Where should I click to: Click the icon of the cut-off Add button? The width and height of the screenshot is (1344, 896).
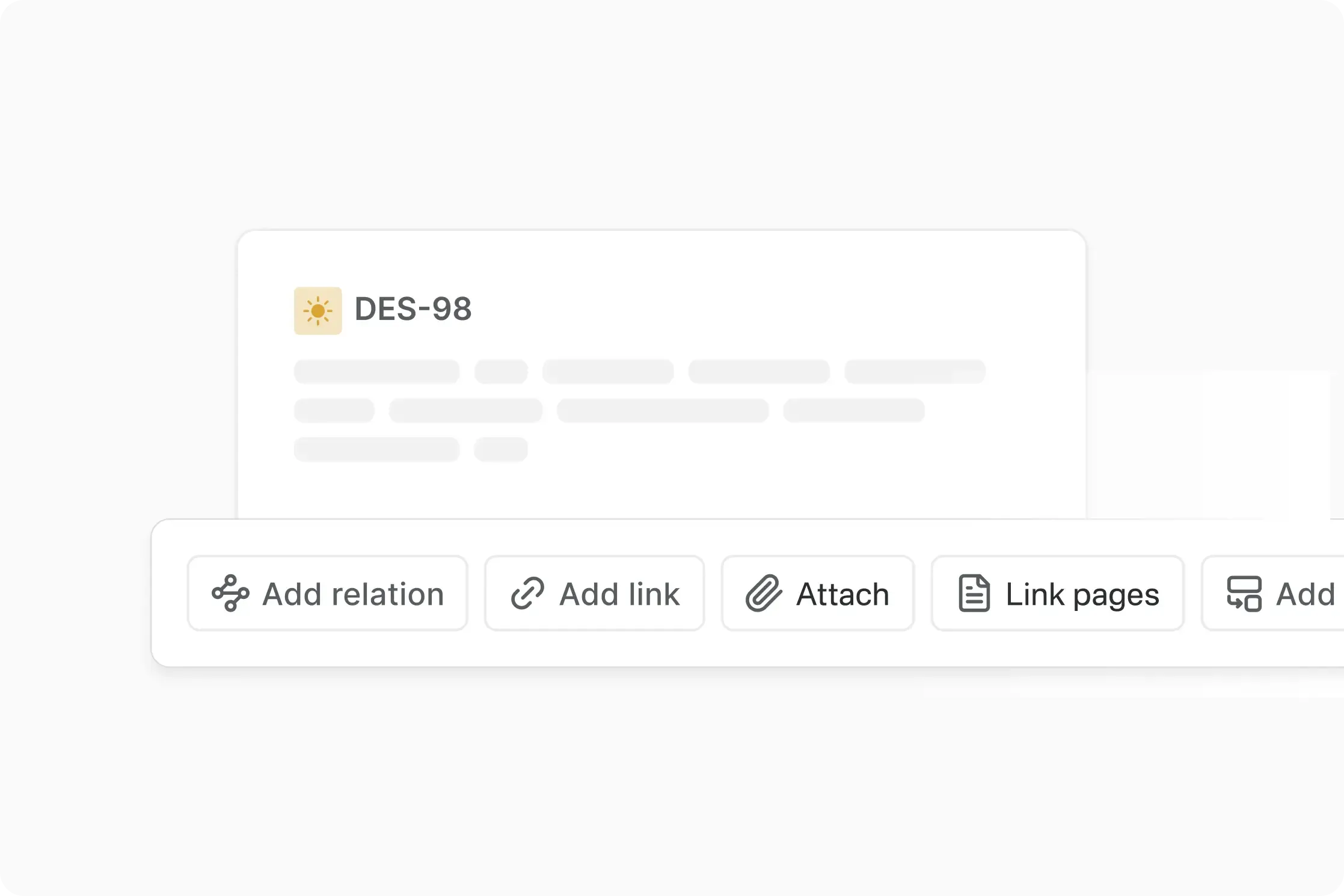[1244, 594]
